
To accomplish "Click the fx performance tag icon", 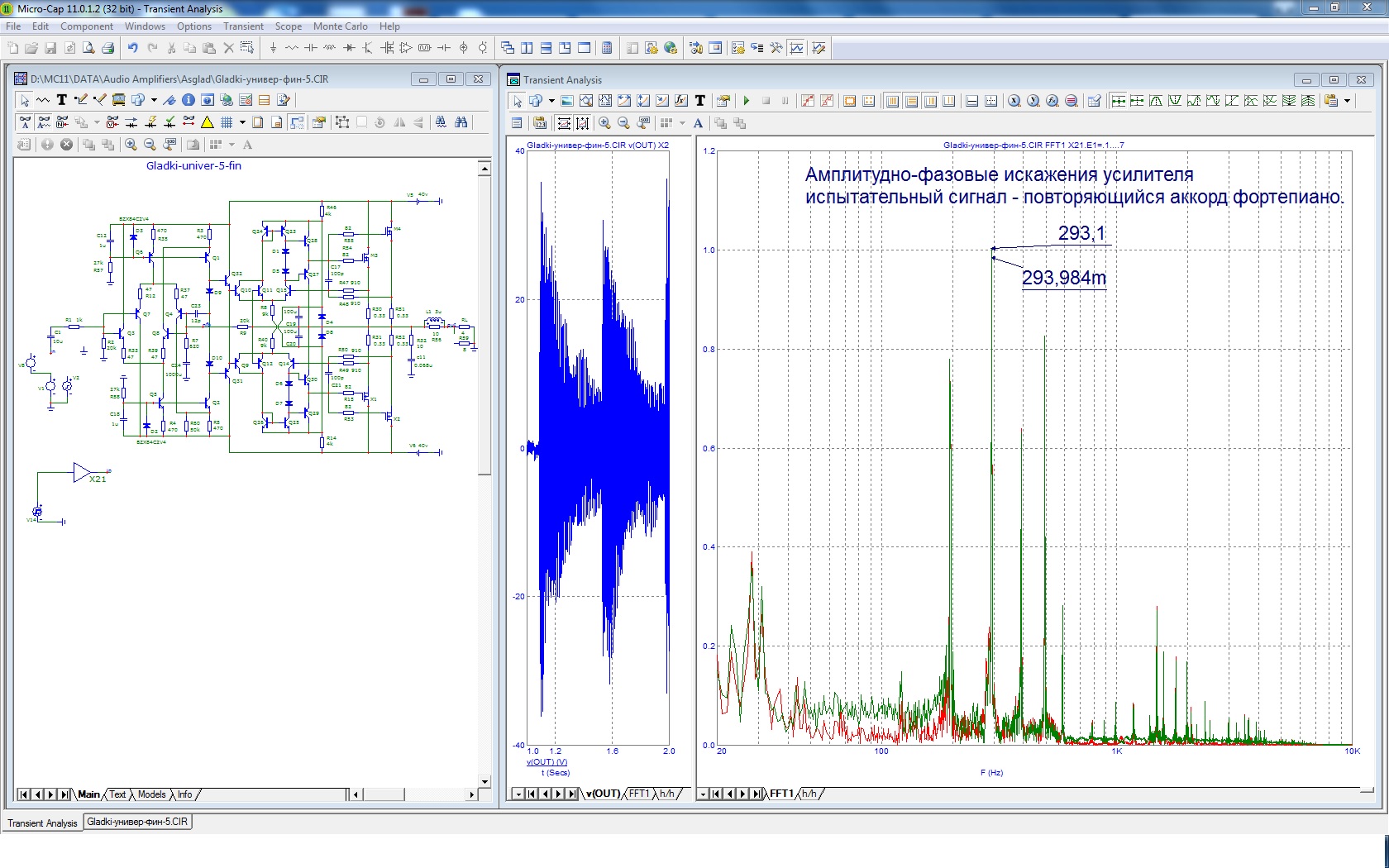I will point(681,101).
